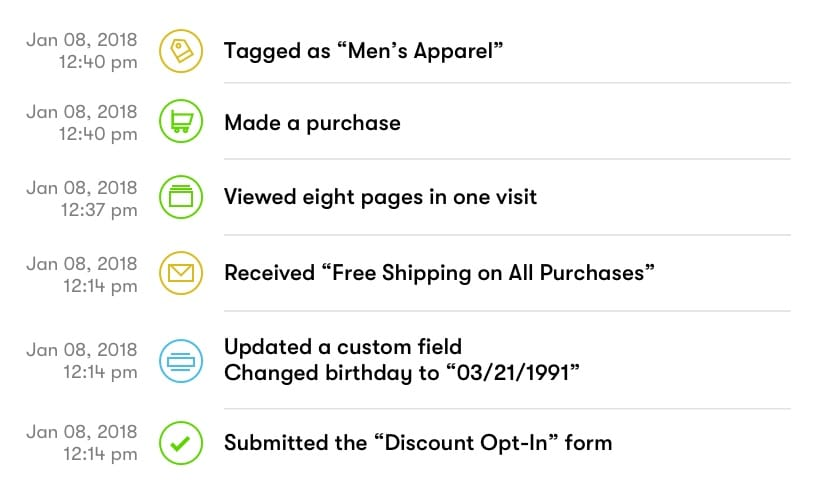The width and height of the screenshot is (824, 494).
Task: Select "Viewed eight pages in one visit"
Action: coord(380,197)
